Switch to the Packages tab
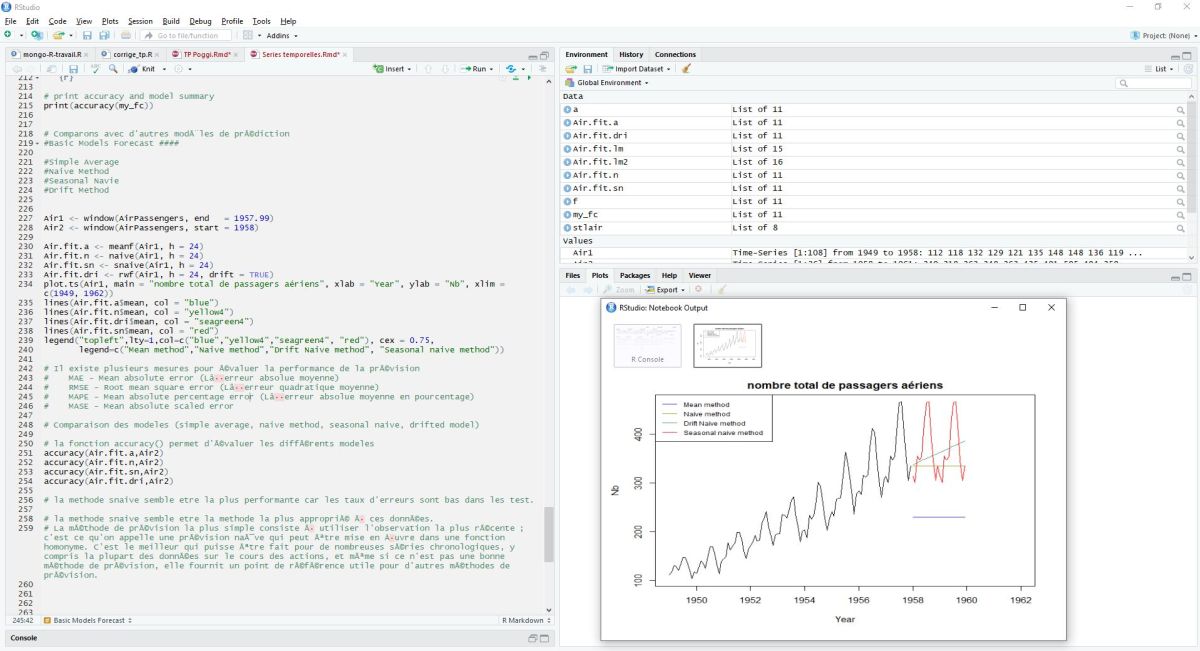Viewport: 1200px width, 651px height. coord(635,275)
